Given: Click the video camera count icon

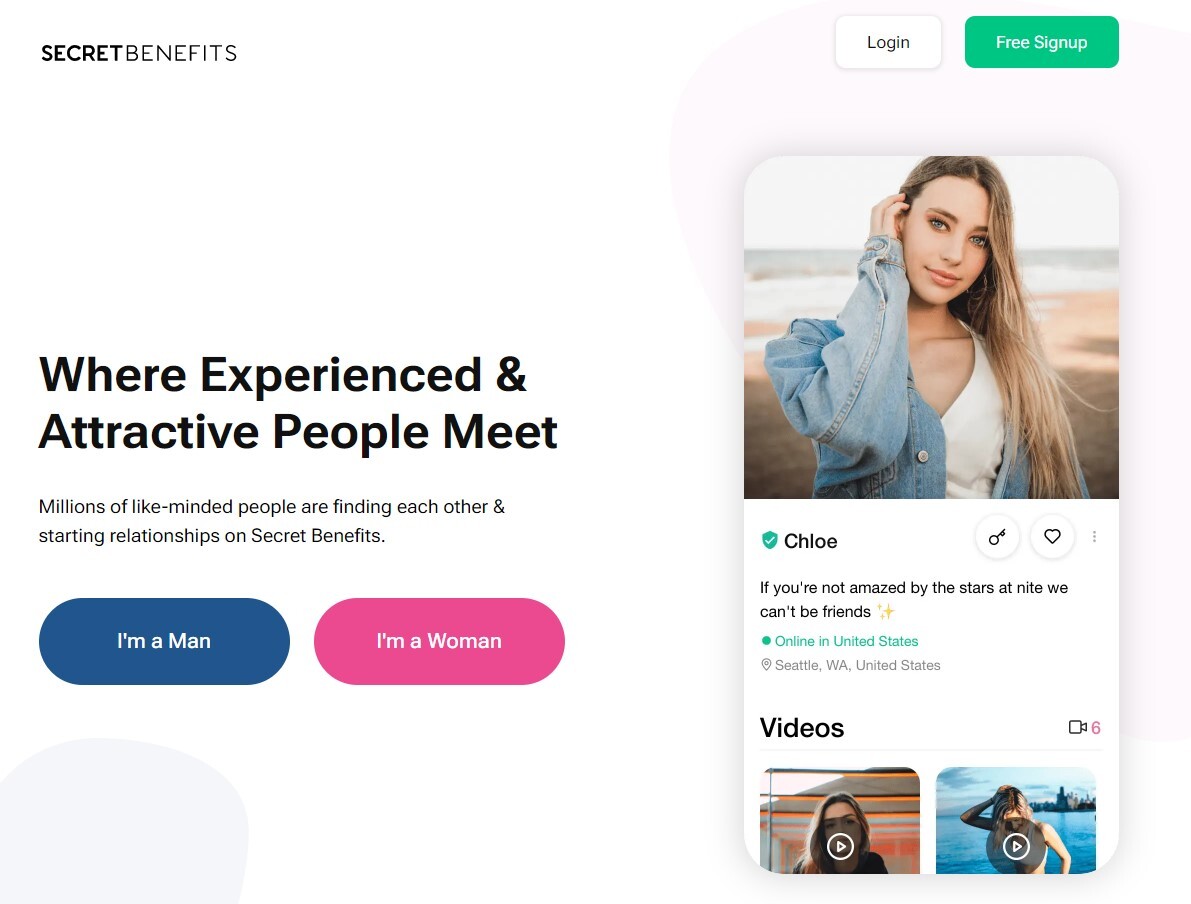Looking at the screenshot, I should (x=1077, y=727).
